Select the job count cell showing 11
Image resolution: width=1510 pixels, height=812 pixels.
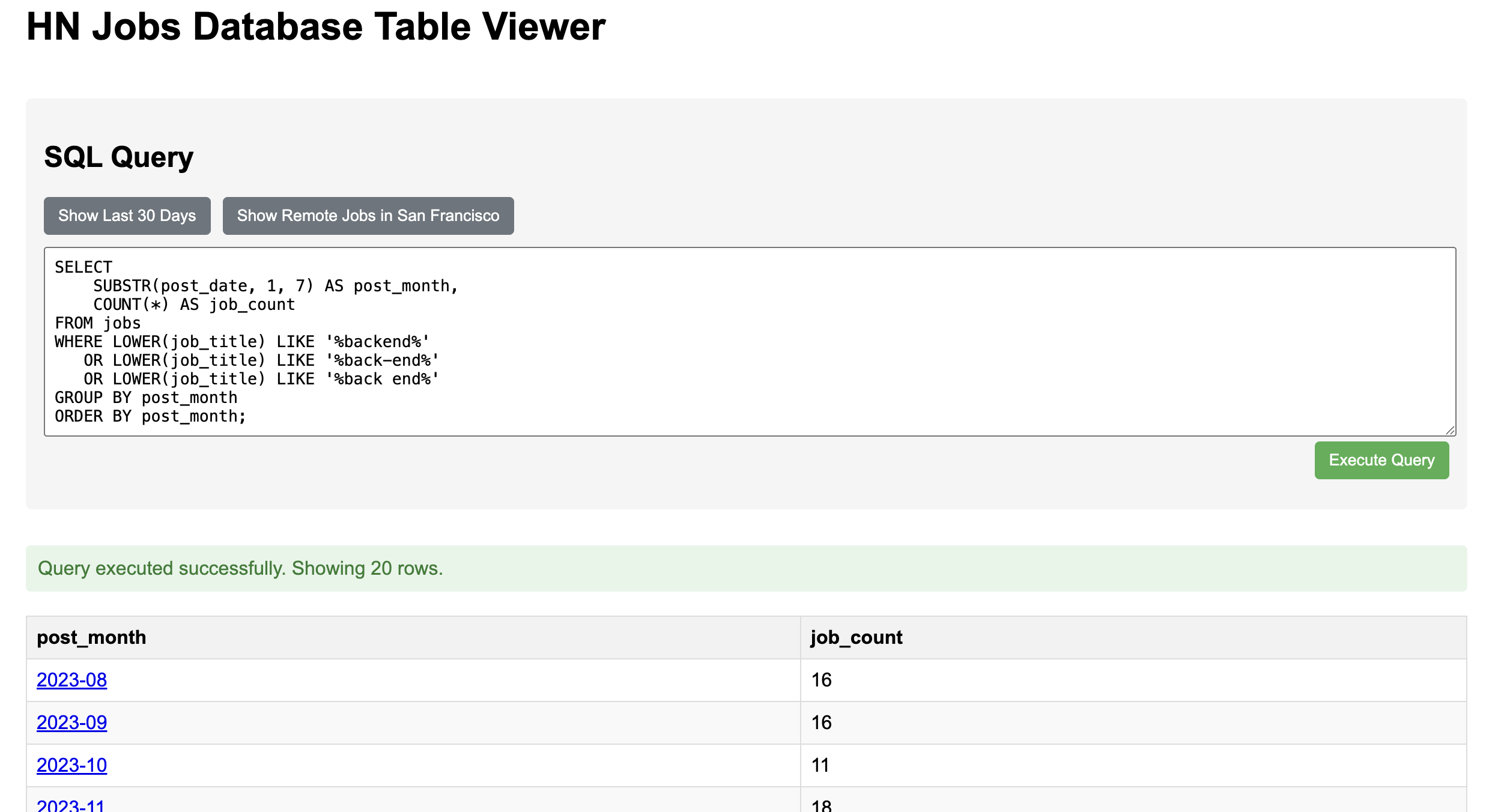tap(1133, 765)
